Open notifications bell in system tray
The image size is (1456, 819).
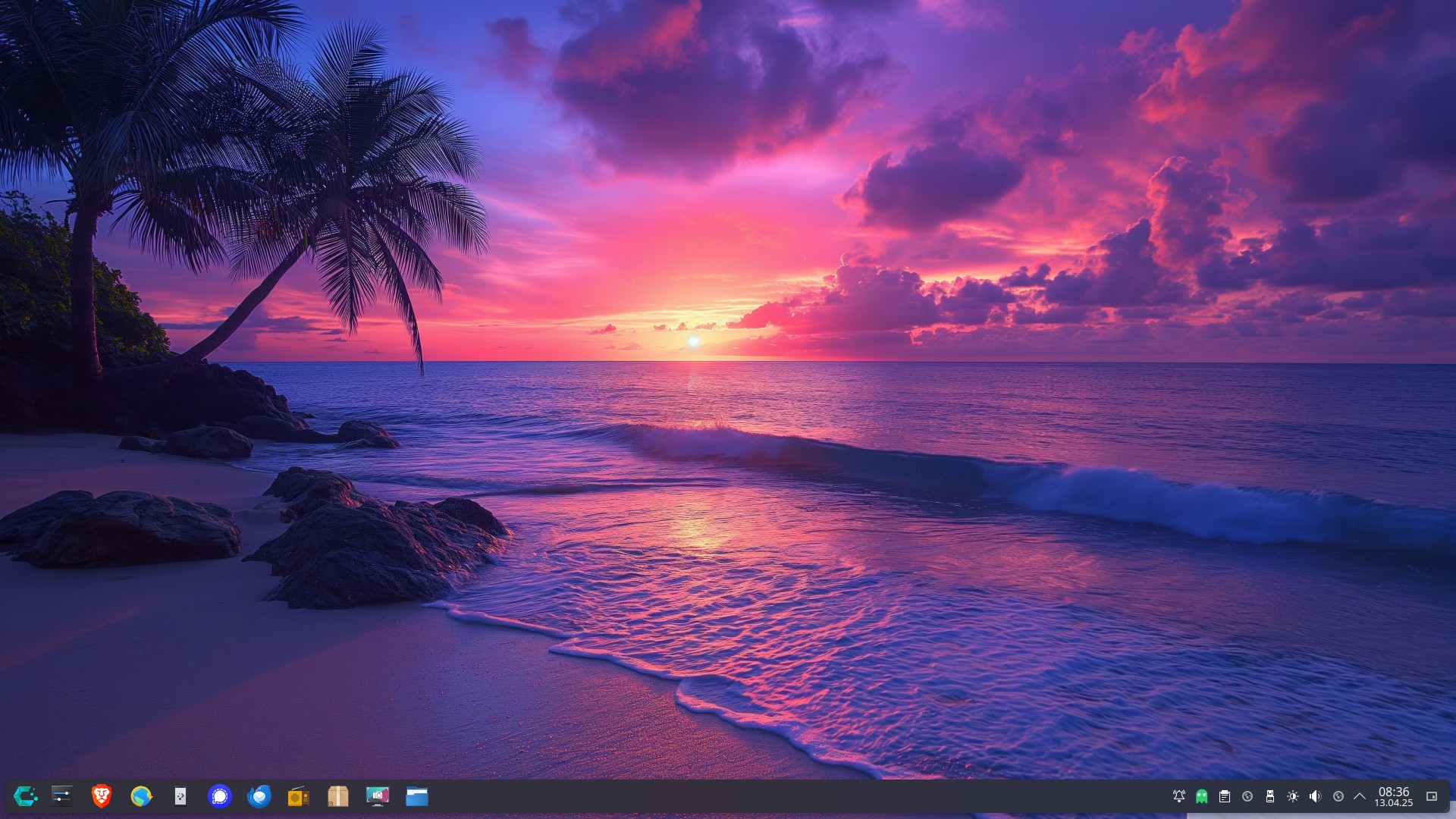1179,796
